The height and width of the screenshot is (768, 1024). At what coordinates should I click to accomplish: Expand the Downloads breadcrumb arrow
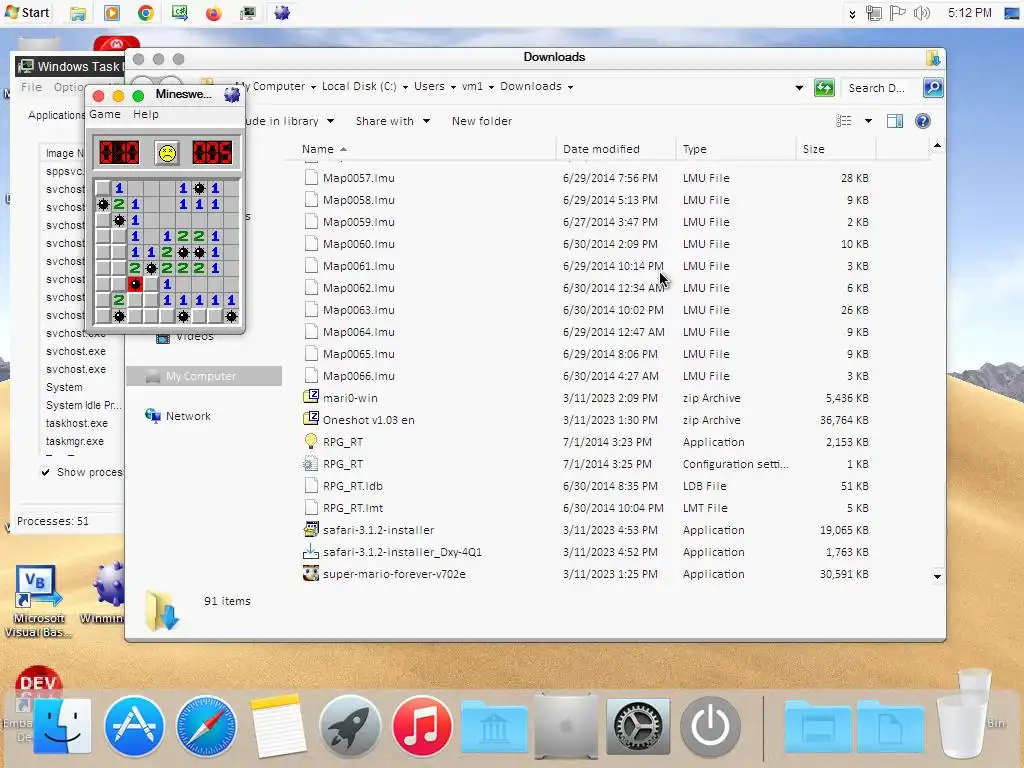point(570,87)
